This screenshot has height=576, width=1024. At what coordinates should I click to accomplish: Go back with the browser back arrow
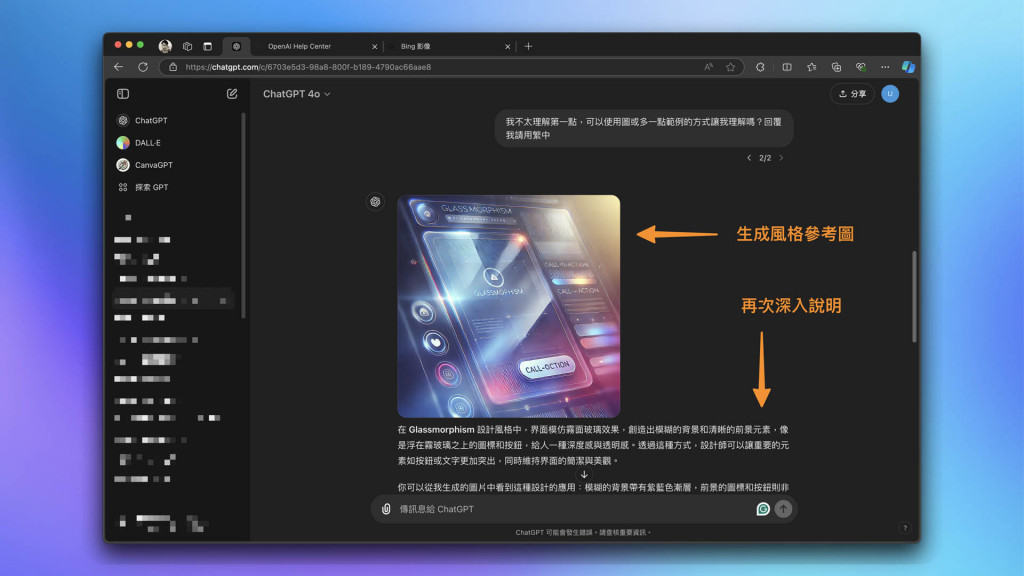click(118, 67)
